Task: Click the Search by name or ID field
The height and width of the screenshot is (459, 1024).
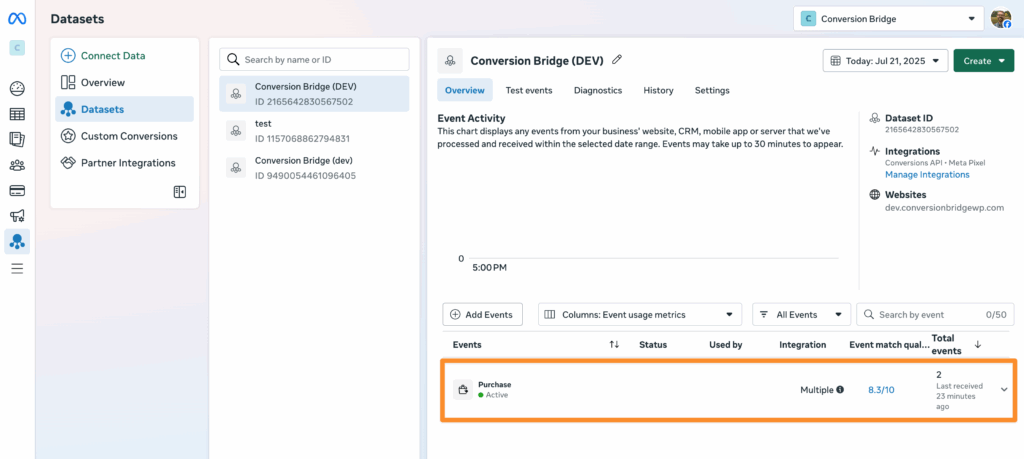Action: (314, 59)
